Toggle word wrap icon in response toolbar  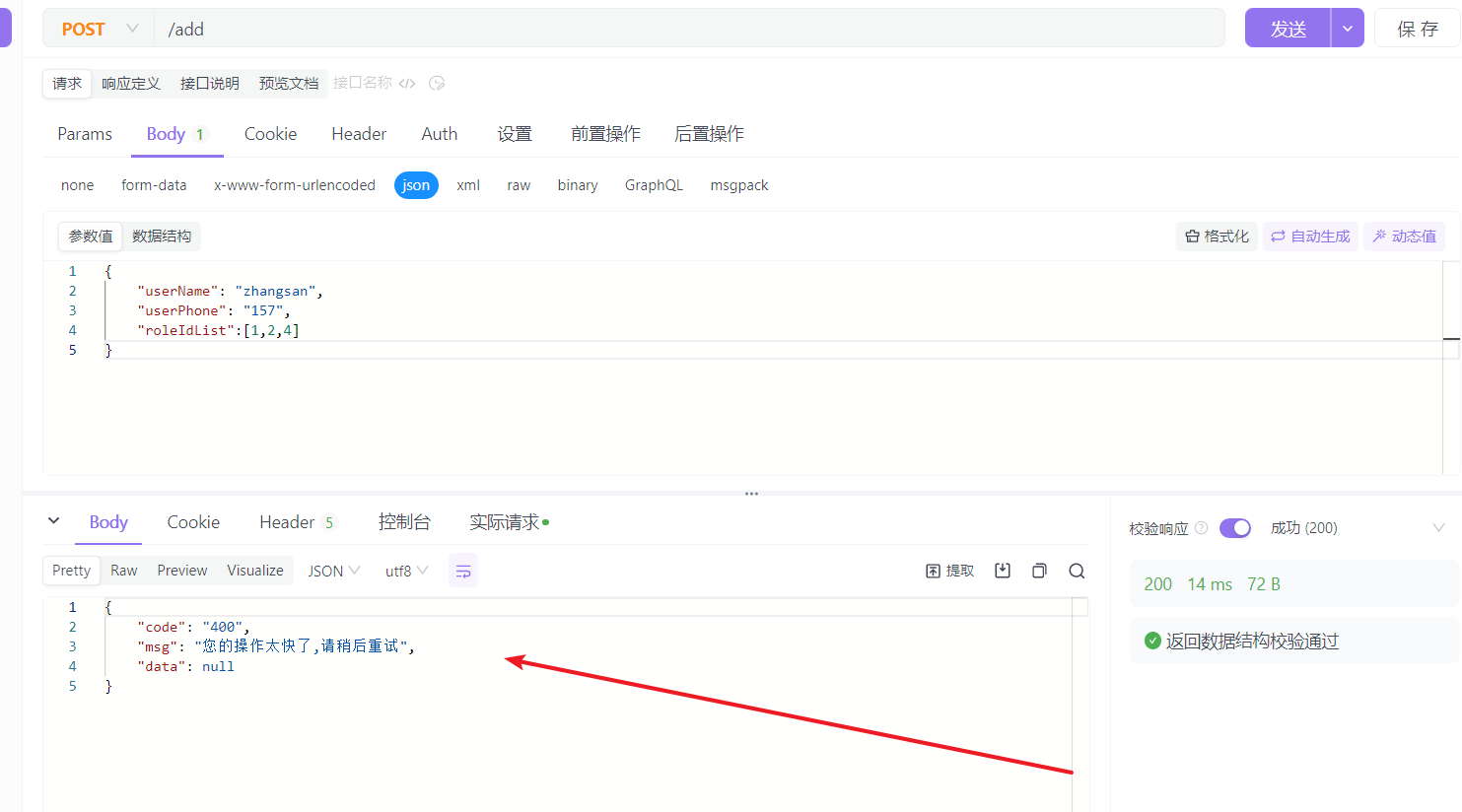(463, 571)
